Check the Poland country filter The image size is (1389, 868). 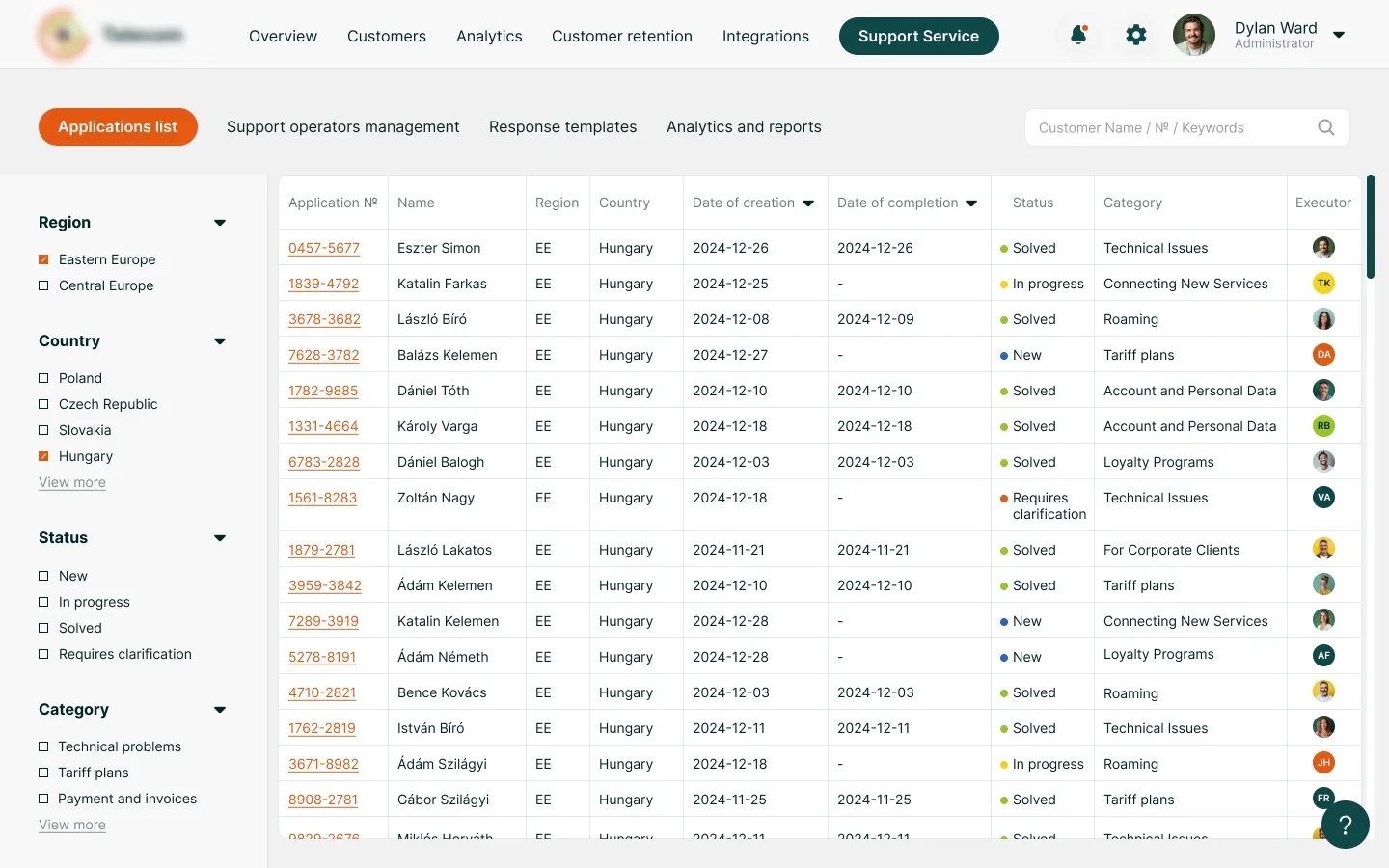pos(43,378)
